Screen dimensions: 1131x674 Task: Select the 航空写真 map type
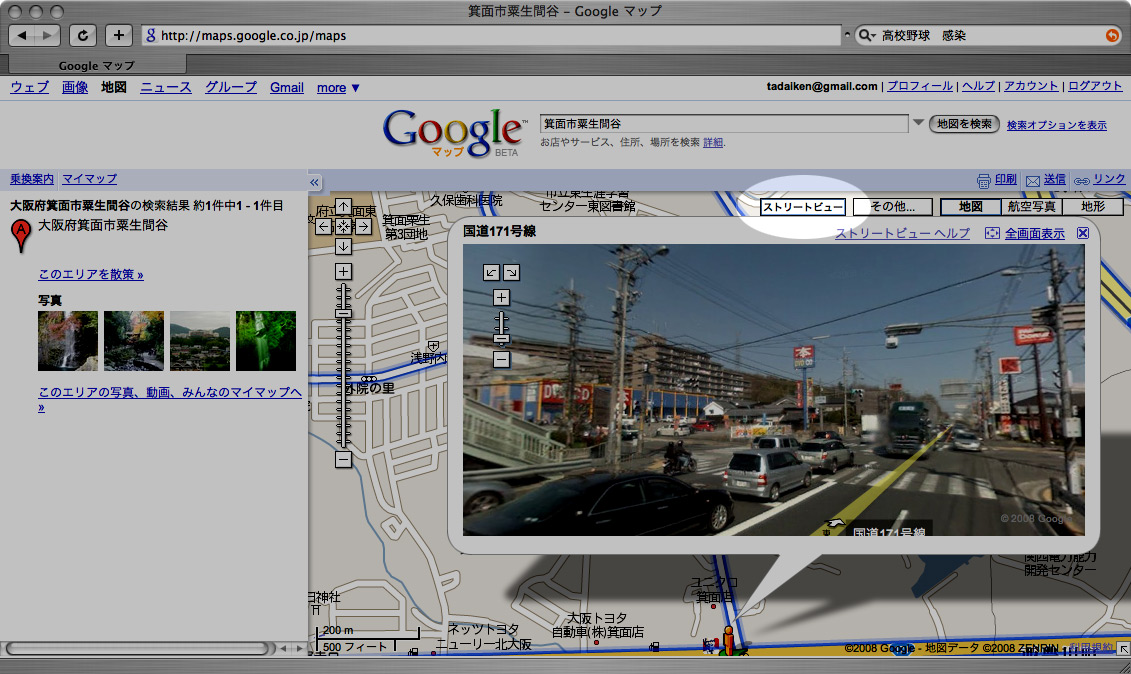tap(1031, 207)
